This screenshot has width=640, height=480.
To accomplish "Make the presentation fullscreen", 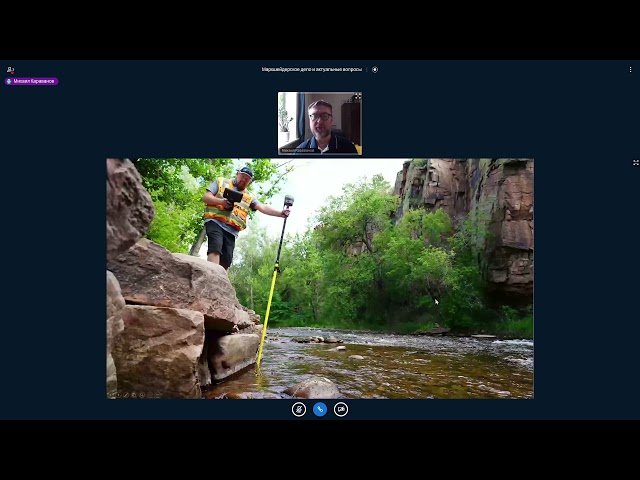I will coord(635,162).
